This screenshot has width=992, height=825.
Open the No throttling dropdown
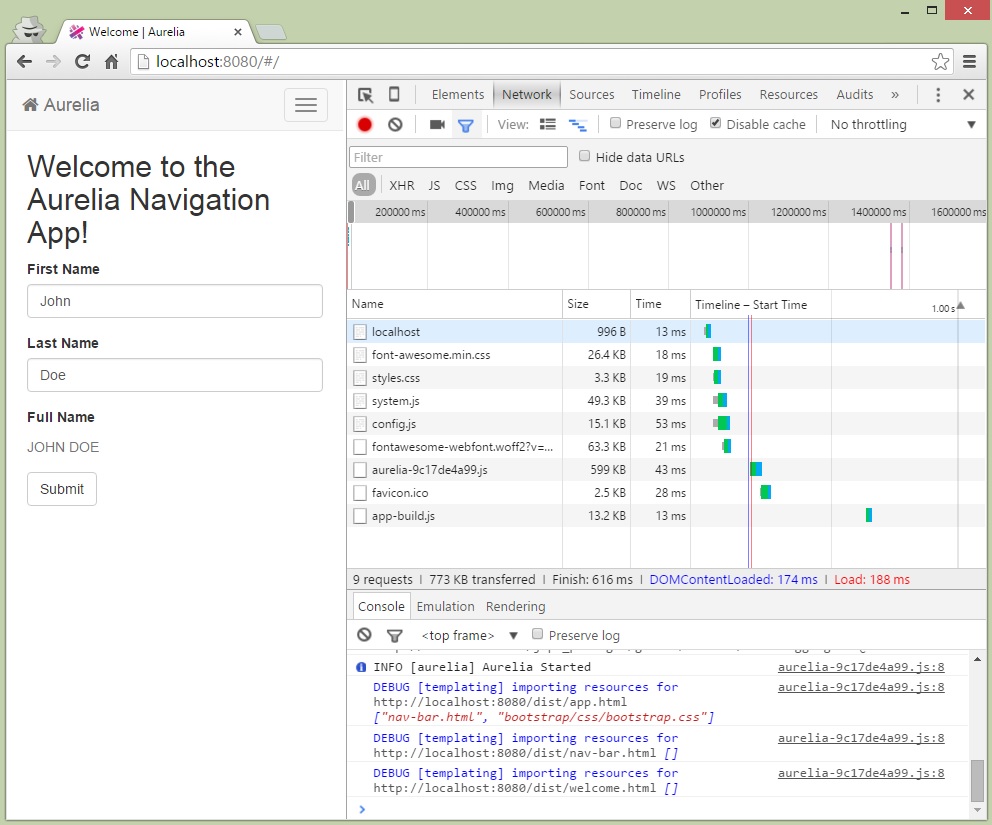[x=903, y=125]
